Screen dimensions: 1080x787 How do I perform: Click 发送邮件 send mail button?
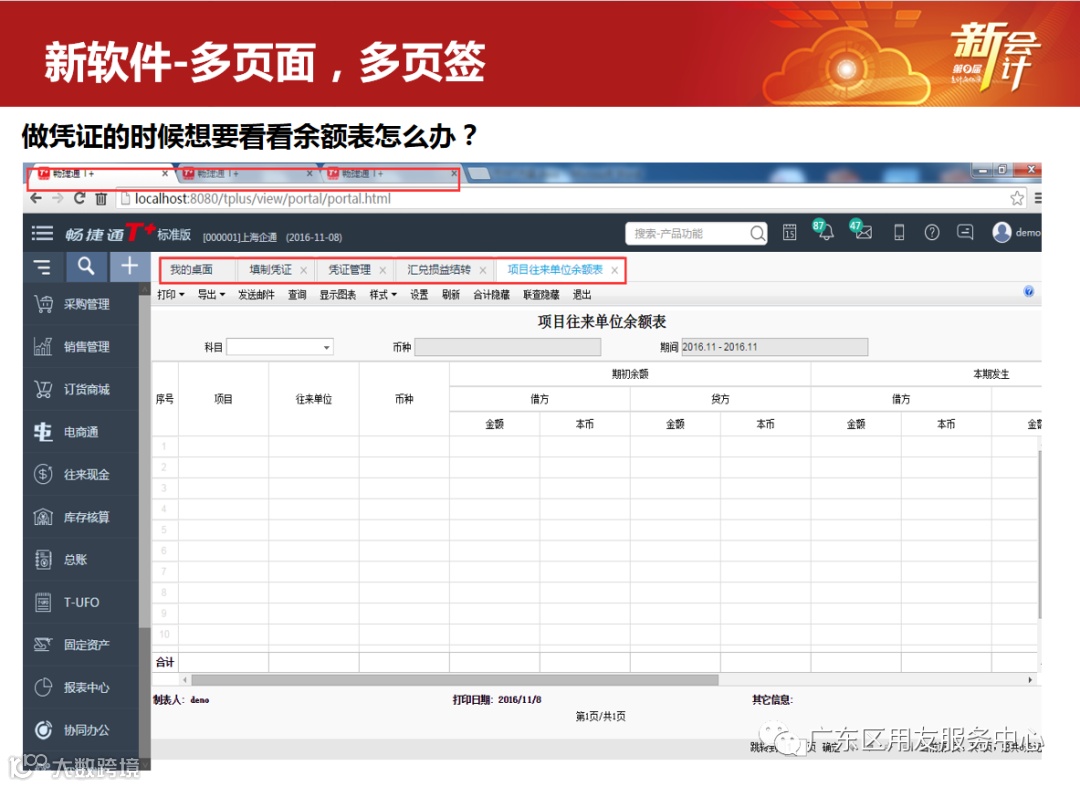coord(256,295)
